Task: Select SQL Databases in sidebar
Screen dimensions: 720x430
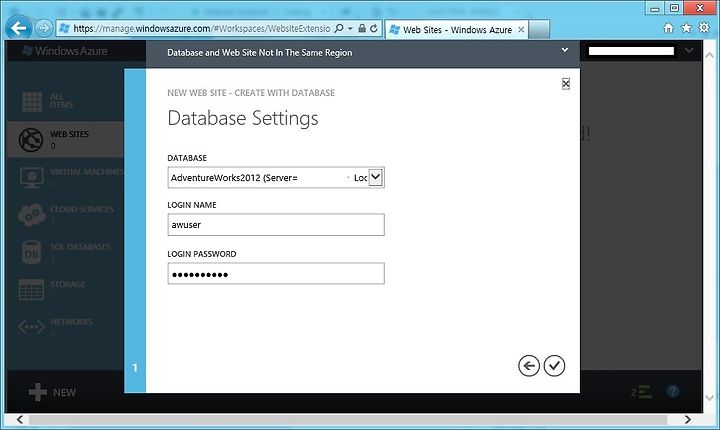Action: click(x=65, y=252)
